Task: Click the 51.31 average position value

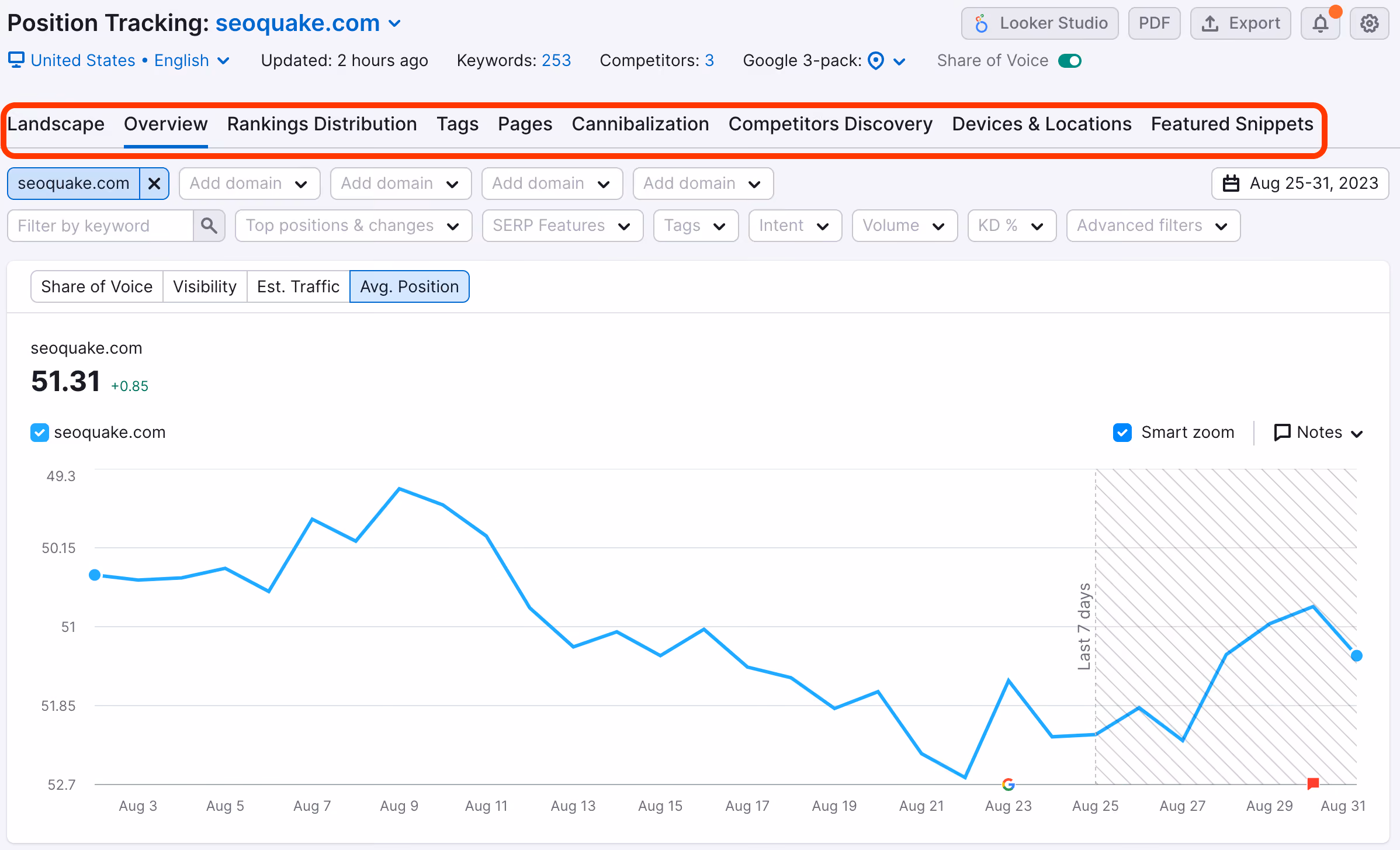Action: [65, 381]
